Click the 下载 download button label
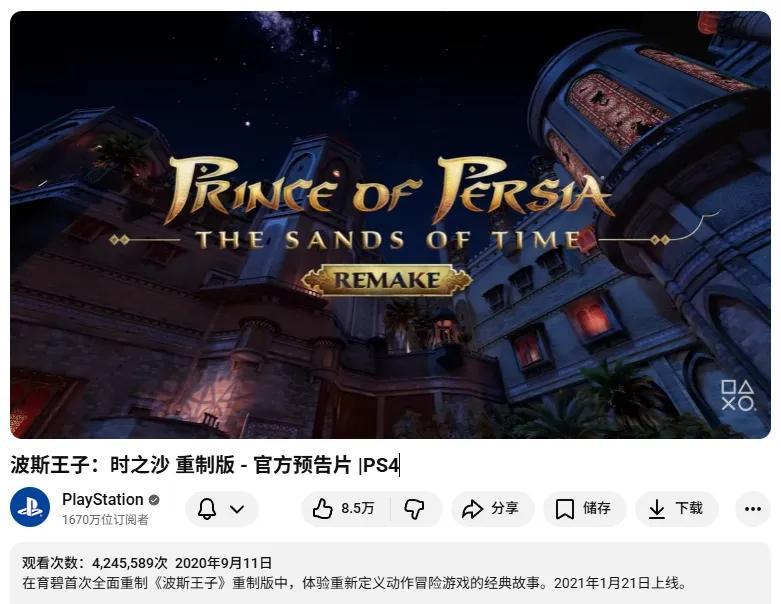This screenshot has width=781, height=604. point(689,508)
